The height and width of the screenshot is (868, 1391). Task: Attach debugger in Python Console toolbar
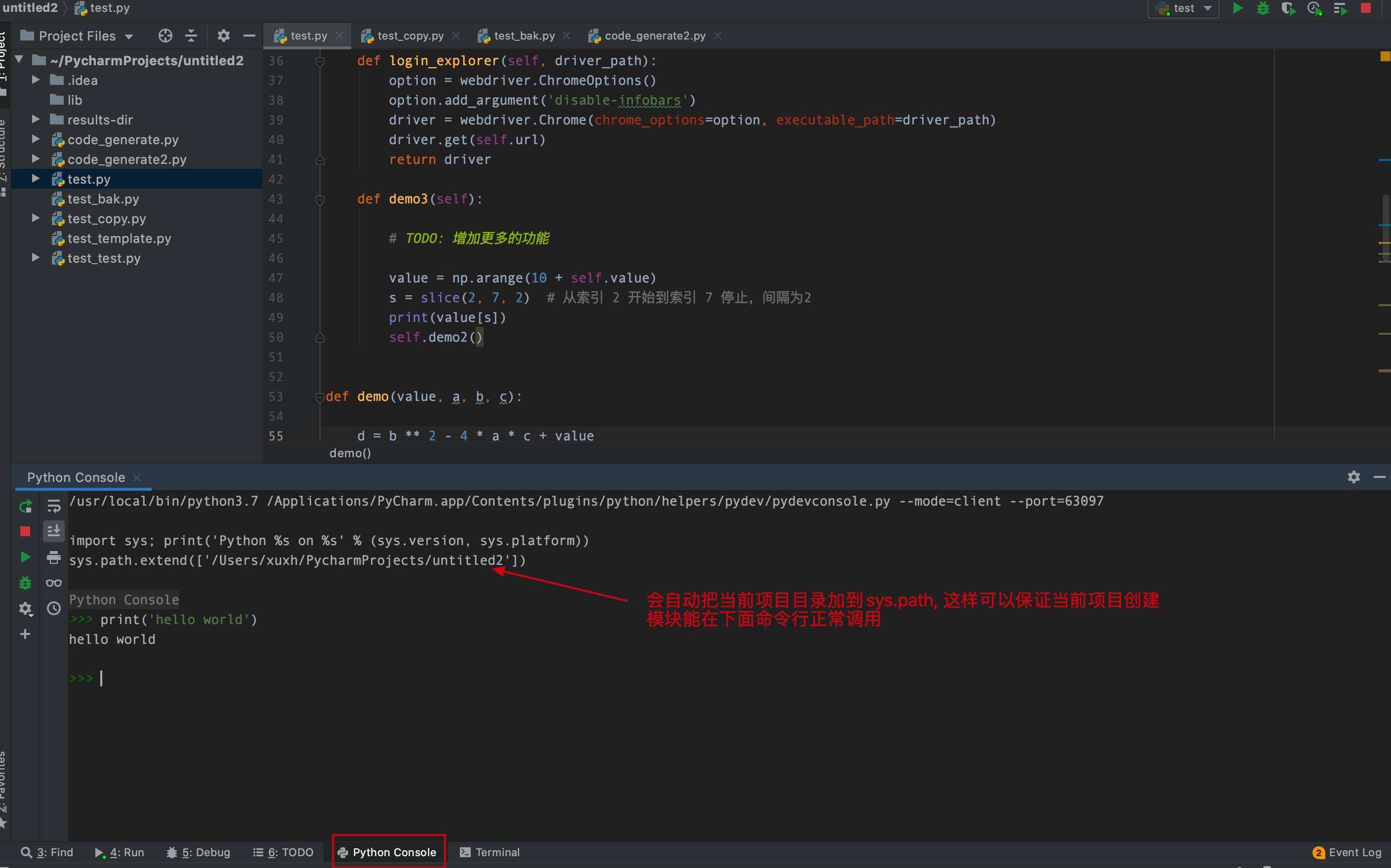point(25,583)
